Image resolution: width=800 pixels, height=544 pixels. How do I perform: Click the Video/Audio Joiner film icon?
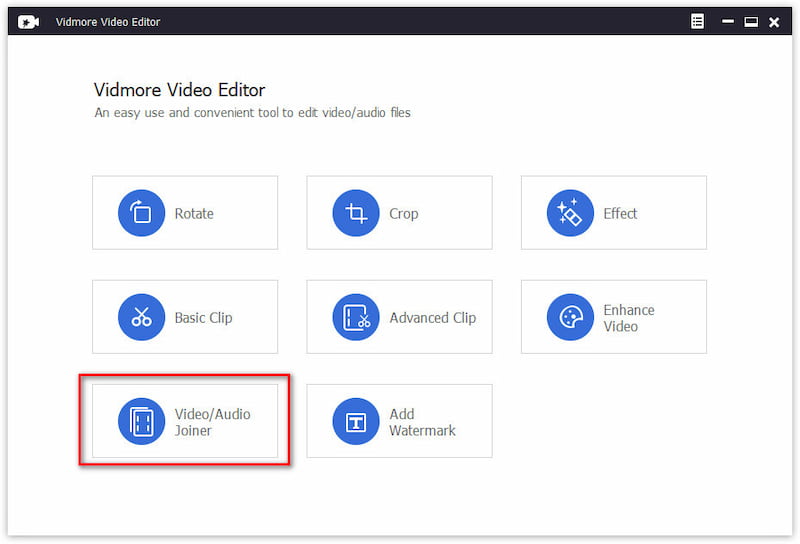(142, 421)
